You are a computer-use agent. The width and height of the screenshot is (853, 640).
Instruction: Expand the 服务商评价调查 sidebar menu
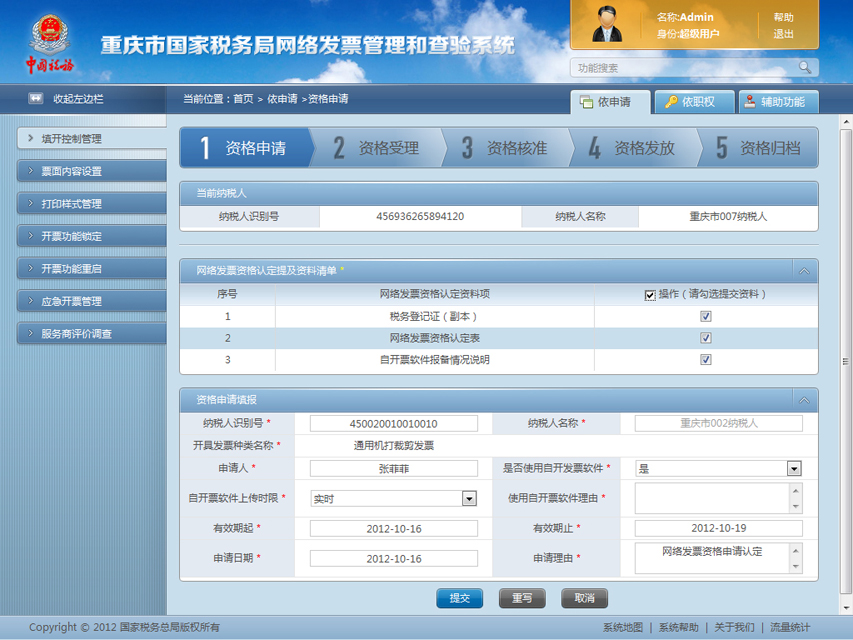coord(92,333)
